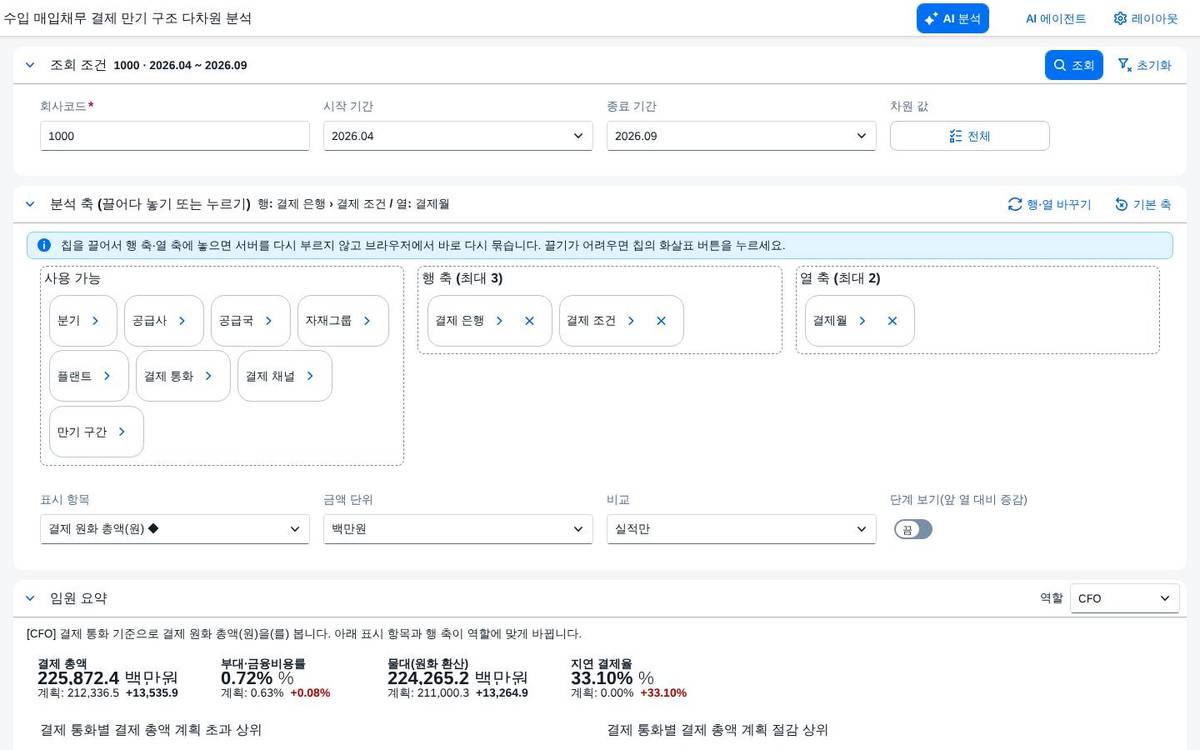Click the 결제월 chip arrow
1200x750 pixels.
(862, 321)
